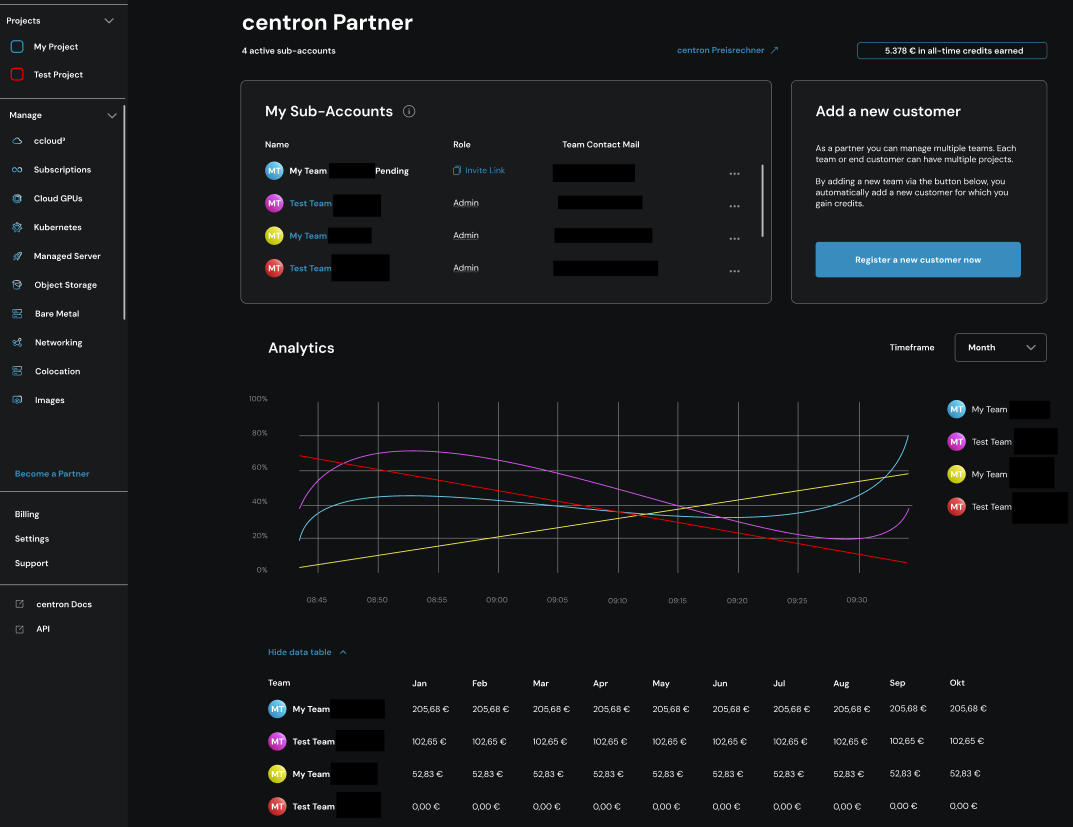
Task: Click the Cloud GPUs chip icon
Action: [17, 198]
